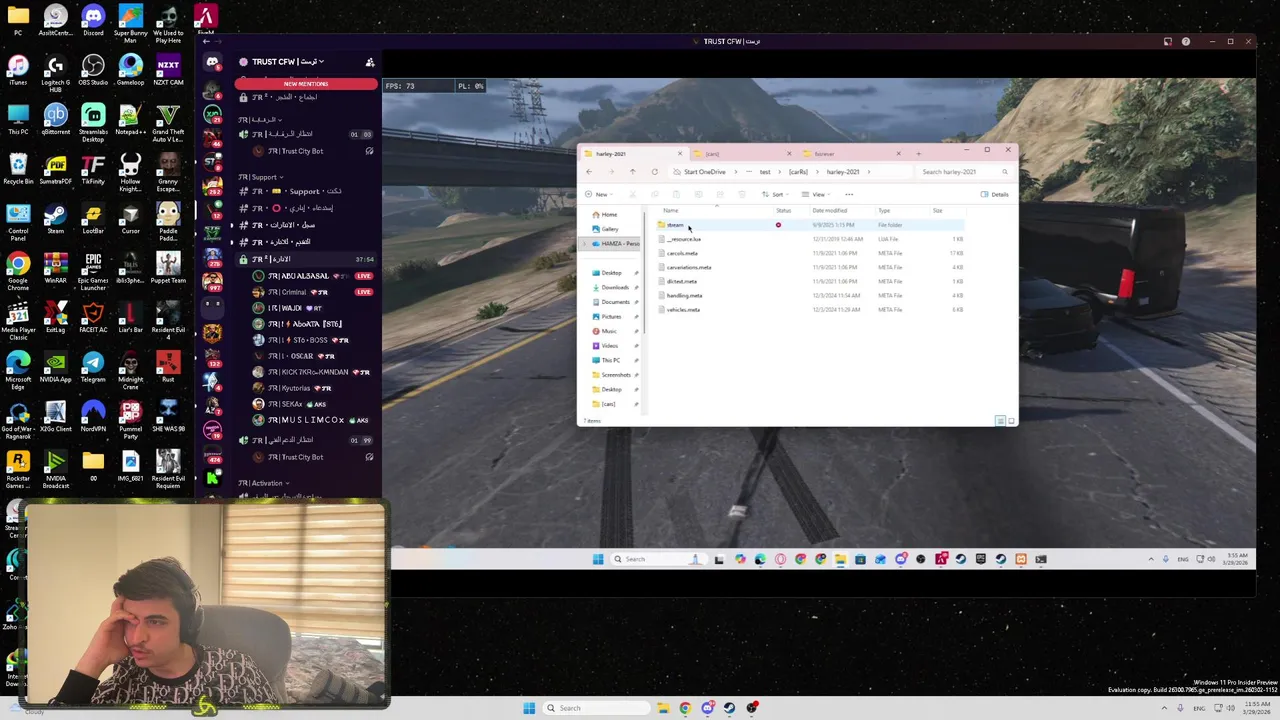The image size is (1280, 720).
Task: Open the iTunes desktop shortcut
Action: pyautogui.click(x=18, y=70)
